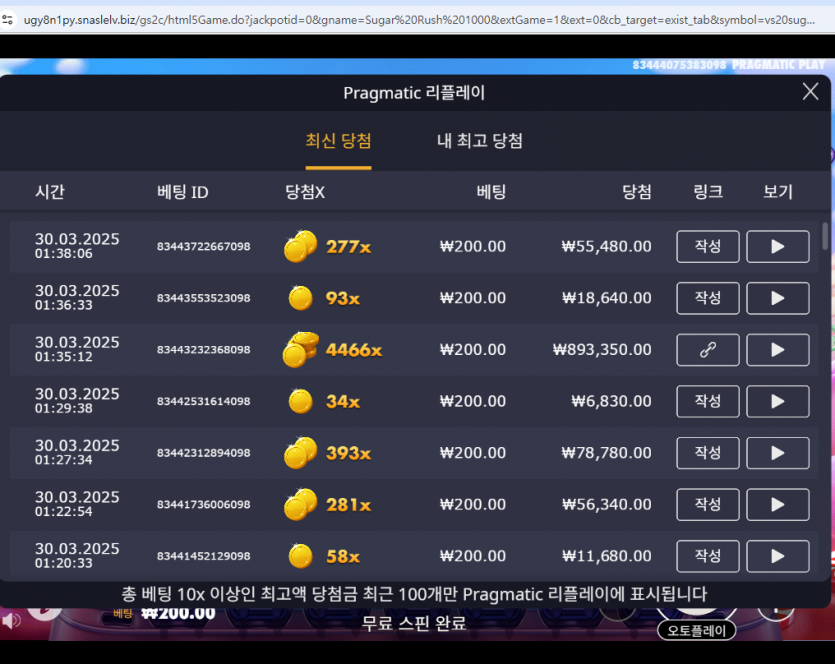Switch to the 내 최고 당첨 tab

point(480,141)
